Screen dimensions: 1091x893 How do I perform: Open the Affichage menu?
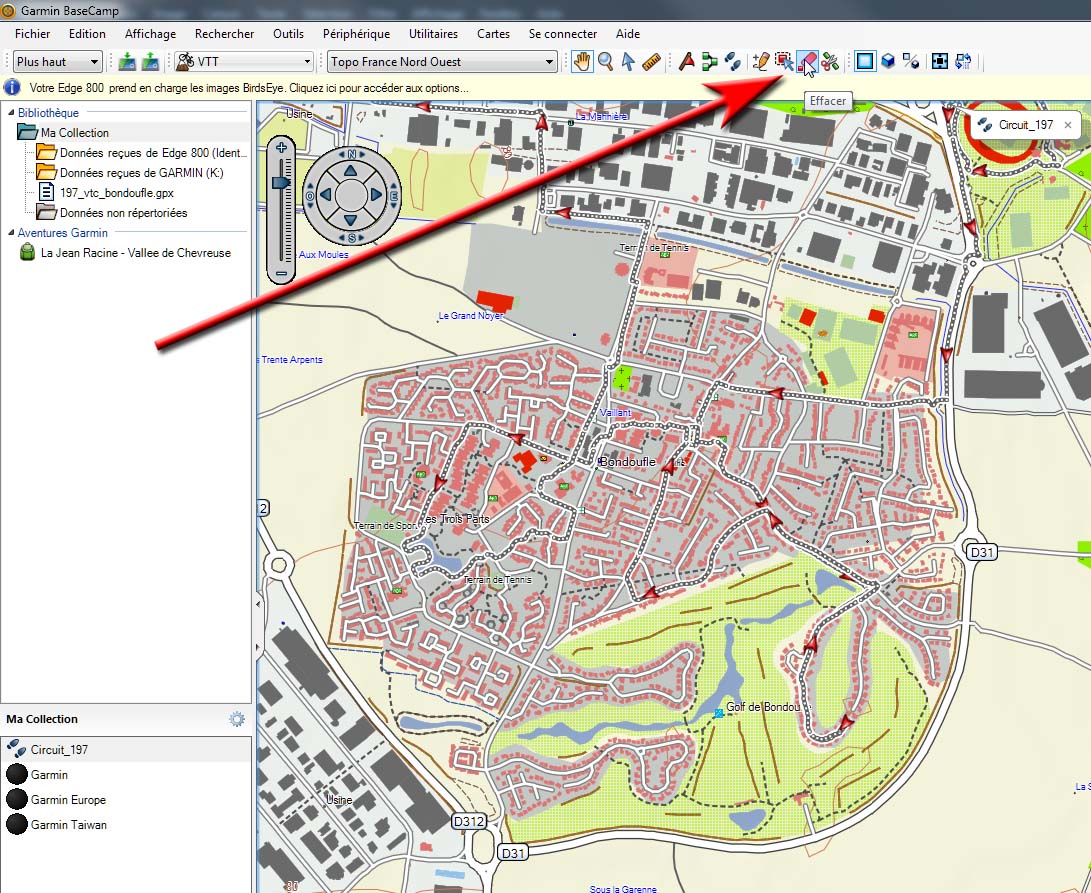click(150, 33)
